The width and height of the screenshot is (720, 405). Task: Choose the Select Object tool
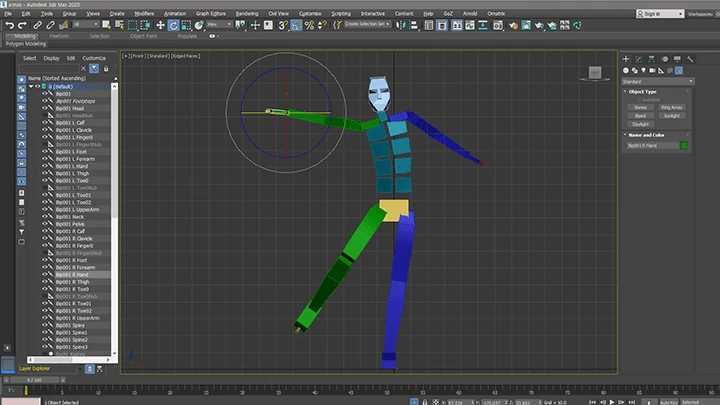(x=107, y=25)
